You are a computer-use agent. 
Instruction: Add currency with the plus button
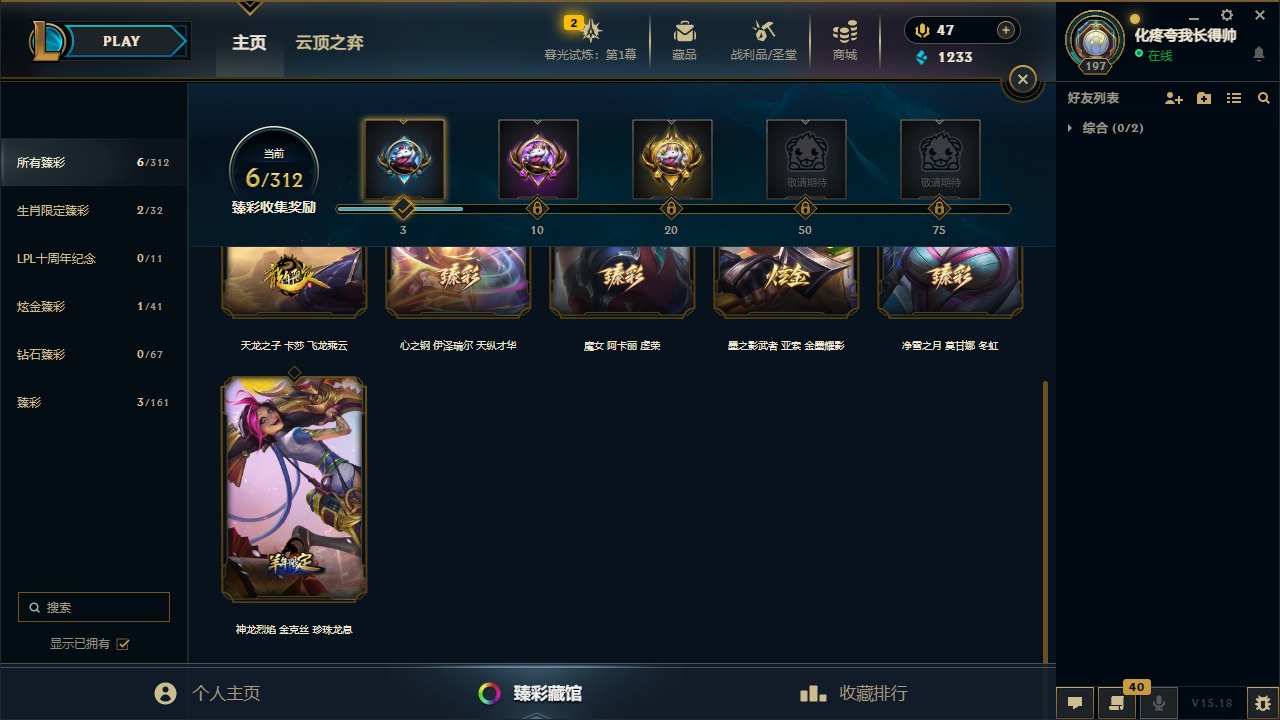coord(1006,30)
